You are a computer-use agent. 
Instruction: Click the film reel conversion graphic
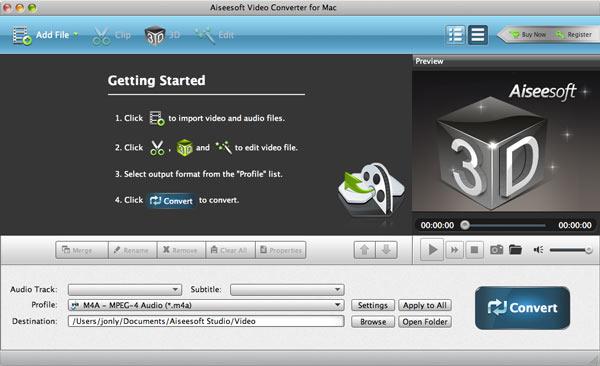click(371, 189)
